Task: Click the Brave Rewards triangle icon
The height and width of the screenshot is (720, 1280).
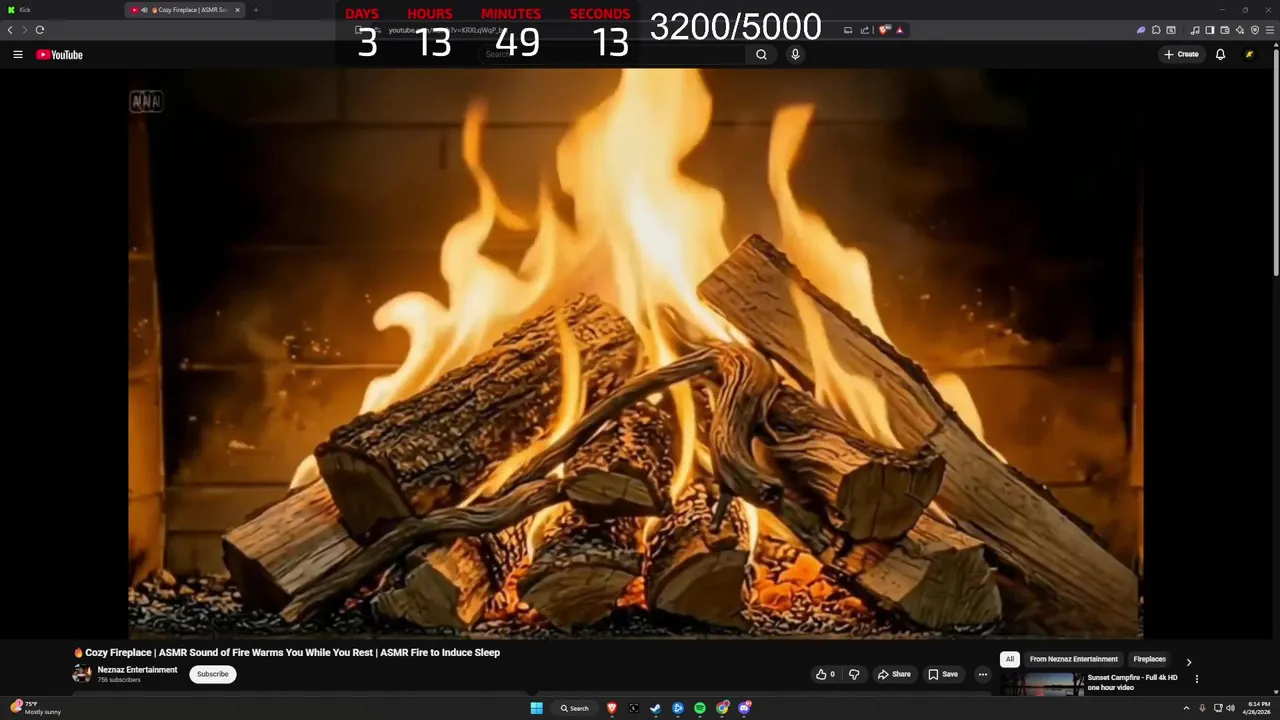Action: click(x=900, y=30)
